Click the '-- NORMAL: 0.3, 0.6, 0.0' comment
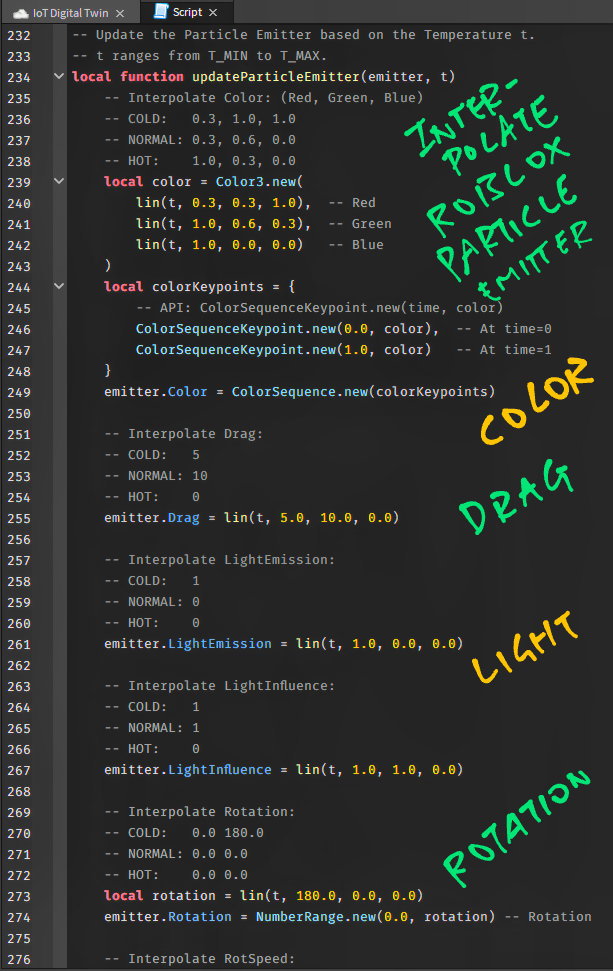613x971 pixels. coord(200,140)
